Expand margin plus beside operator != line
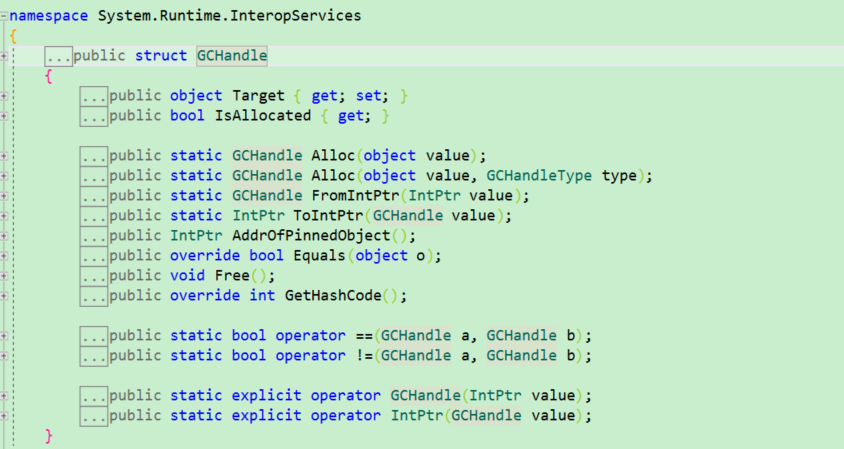The width and height of the screenshot is (844, 449). coord(3,356)
